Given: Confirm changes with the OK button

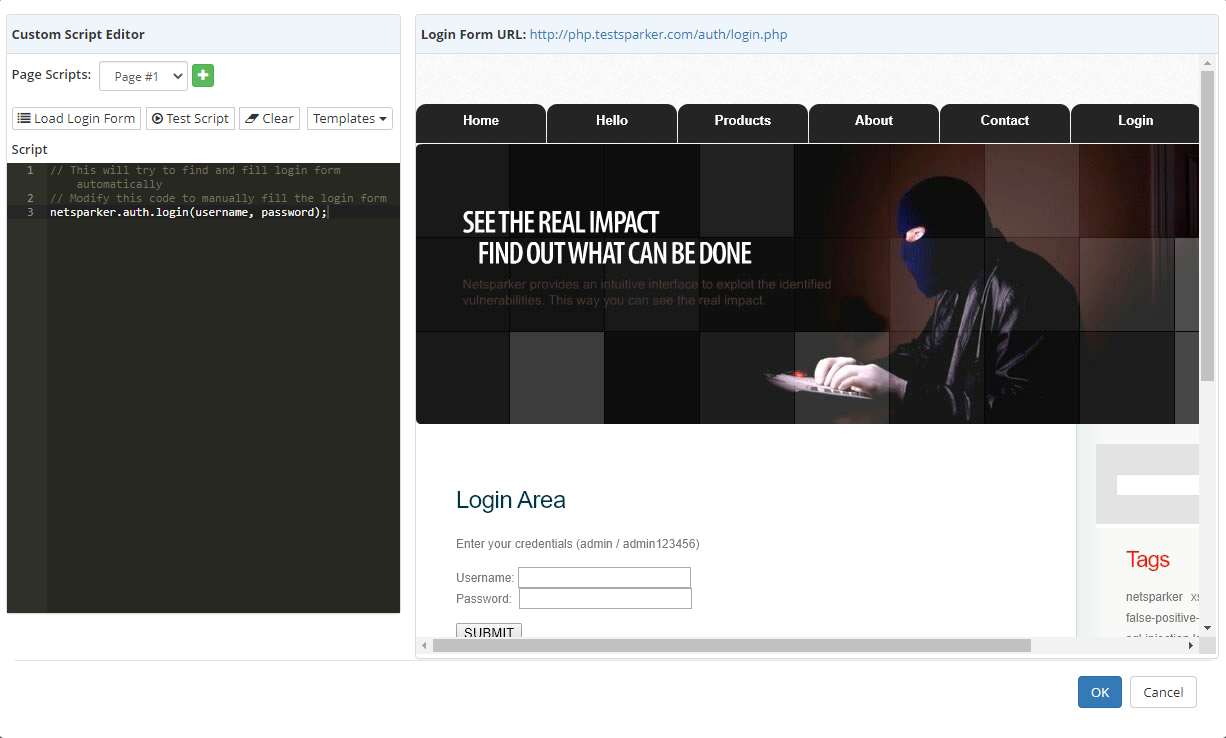Looking at the screenshot, I should click(x=1099, y=691).
